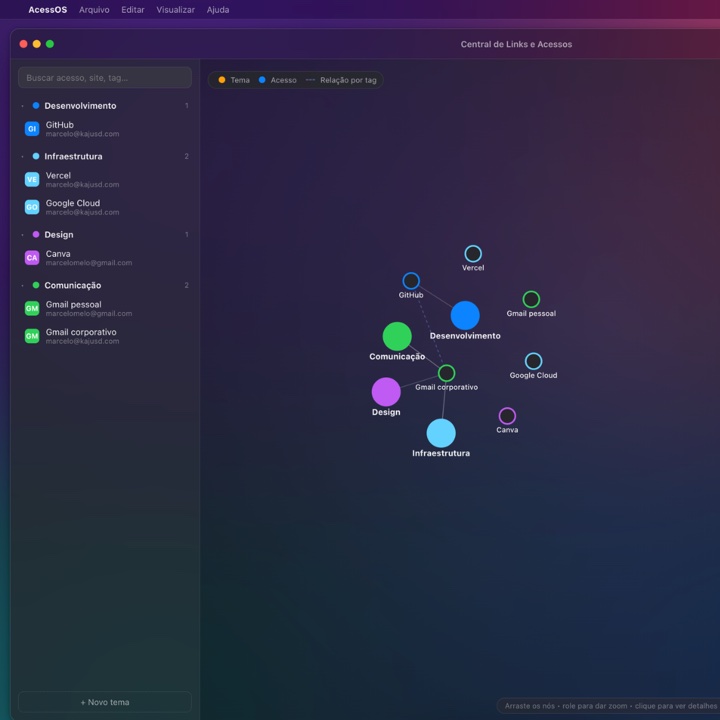Open the Canva entry in sidebar list

[105, 258]
